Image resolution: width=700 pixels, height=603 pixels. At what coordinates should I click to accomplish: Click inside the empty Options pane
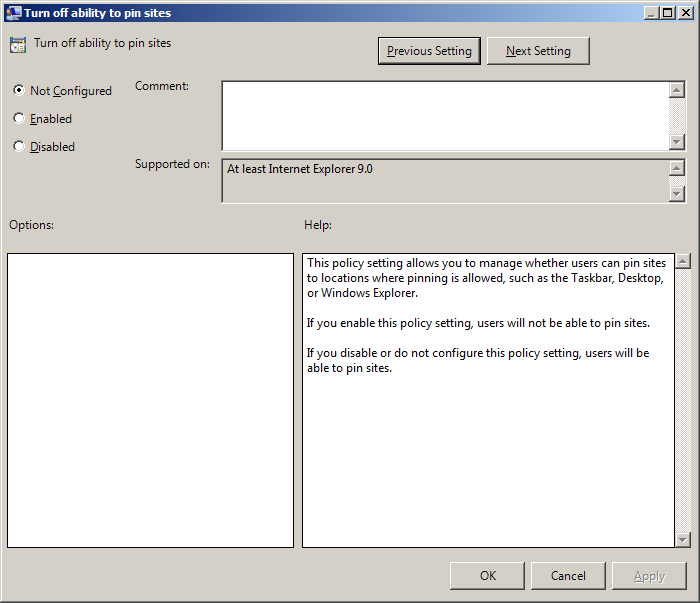click(x=150, y=400)
